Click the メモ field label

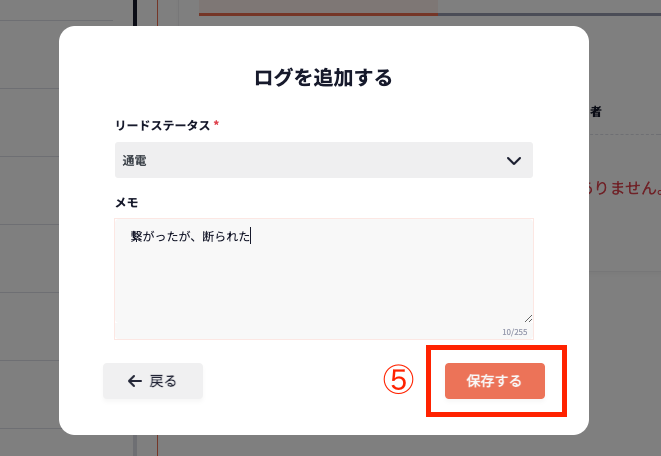126,203
